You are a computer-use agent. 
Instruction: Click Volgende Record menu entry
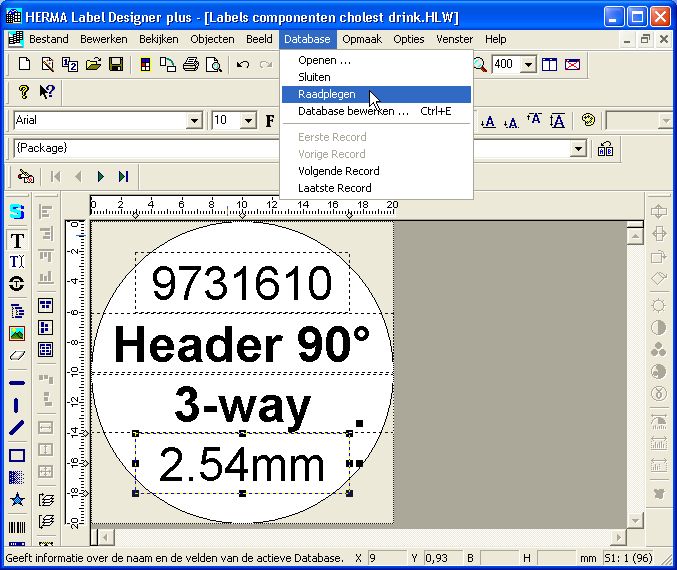[x=338, y=171]
